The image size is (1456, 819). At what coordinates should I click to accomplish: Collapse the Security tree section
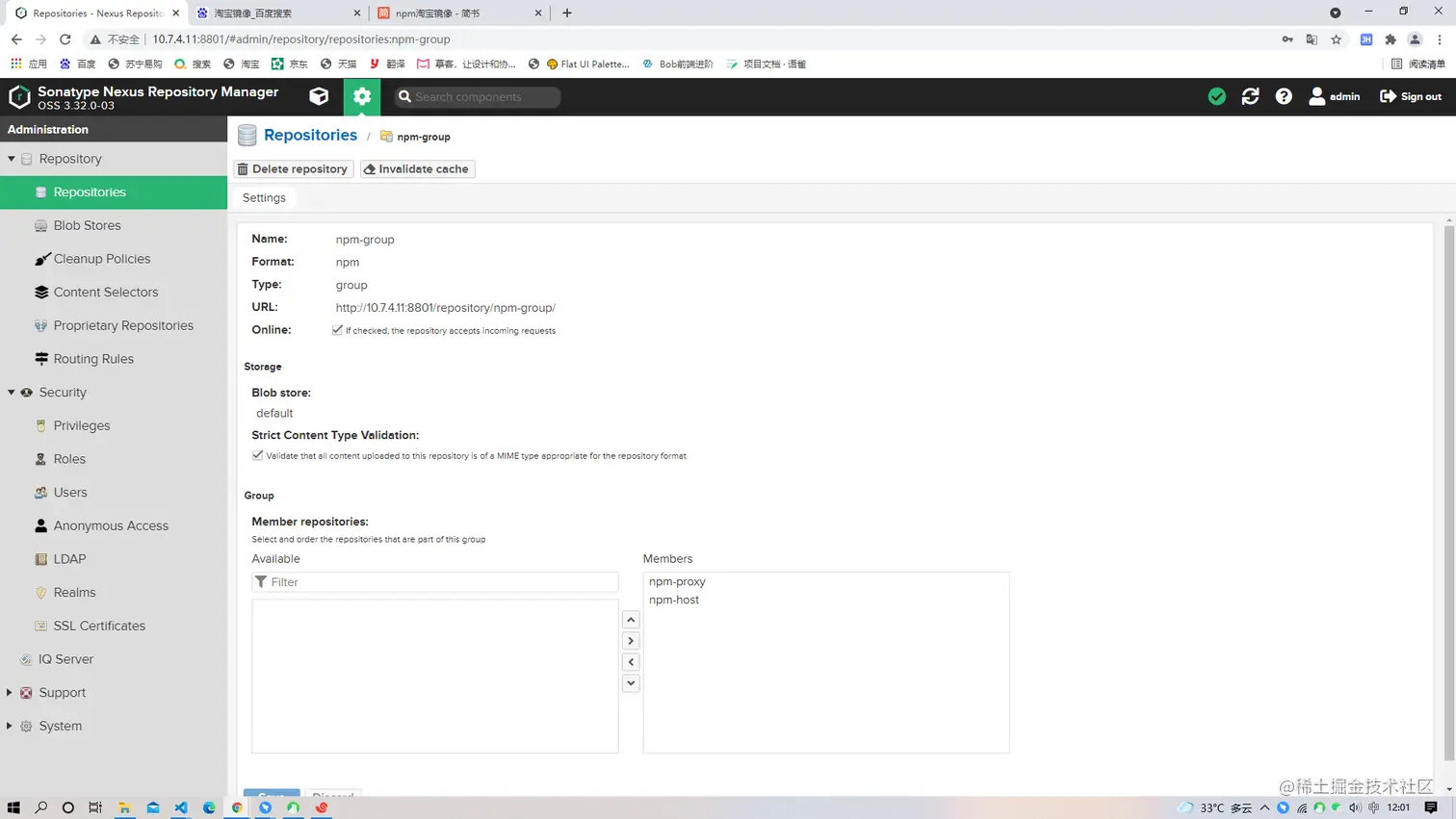tap(12, 393)
